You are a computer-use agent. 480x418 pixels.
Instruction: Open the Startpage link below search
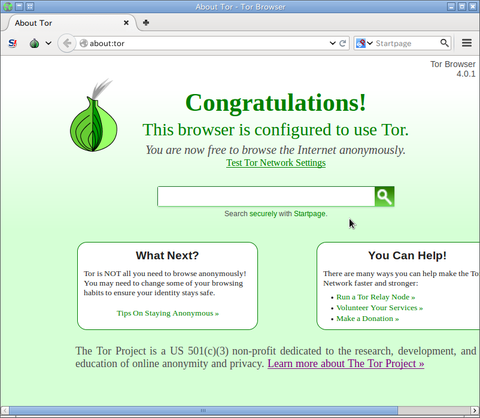click(310, 214)
